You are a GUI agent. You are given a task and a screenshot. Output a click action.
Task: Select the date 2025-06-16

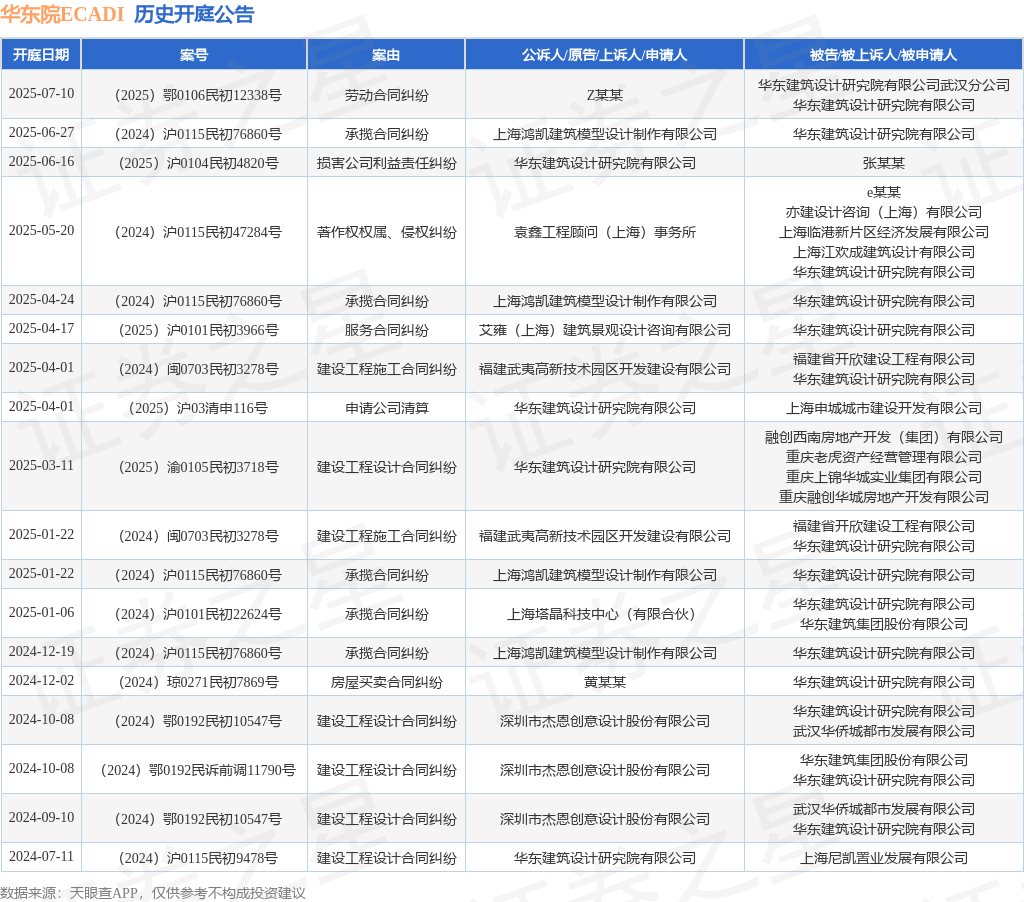pos(41,161)
